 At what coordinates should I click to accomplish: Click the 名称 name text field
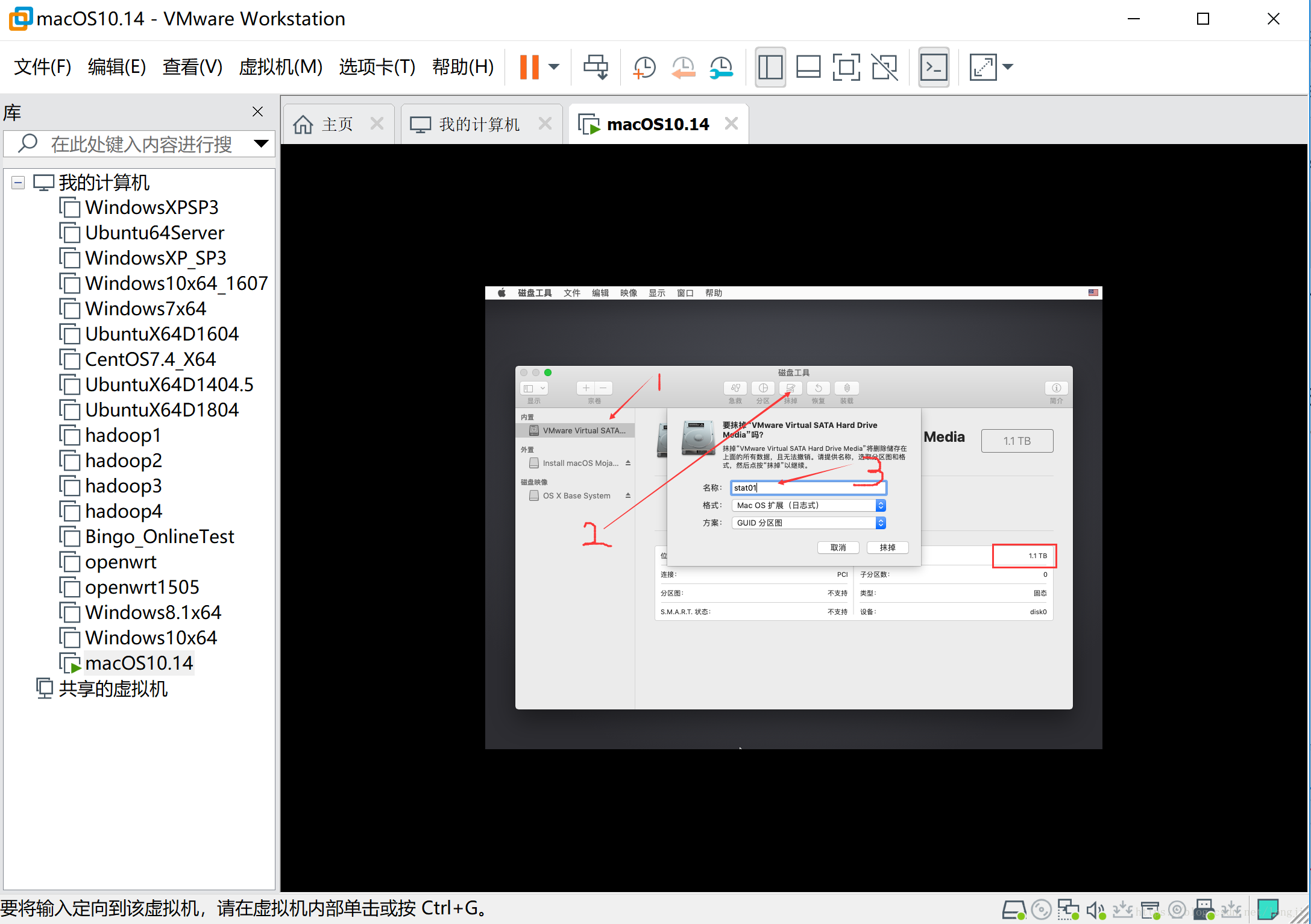click(808, 488)
